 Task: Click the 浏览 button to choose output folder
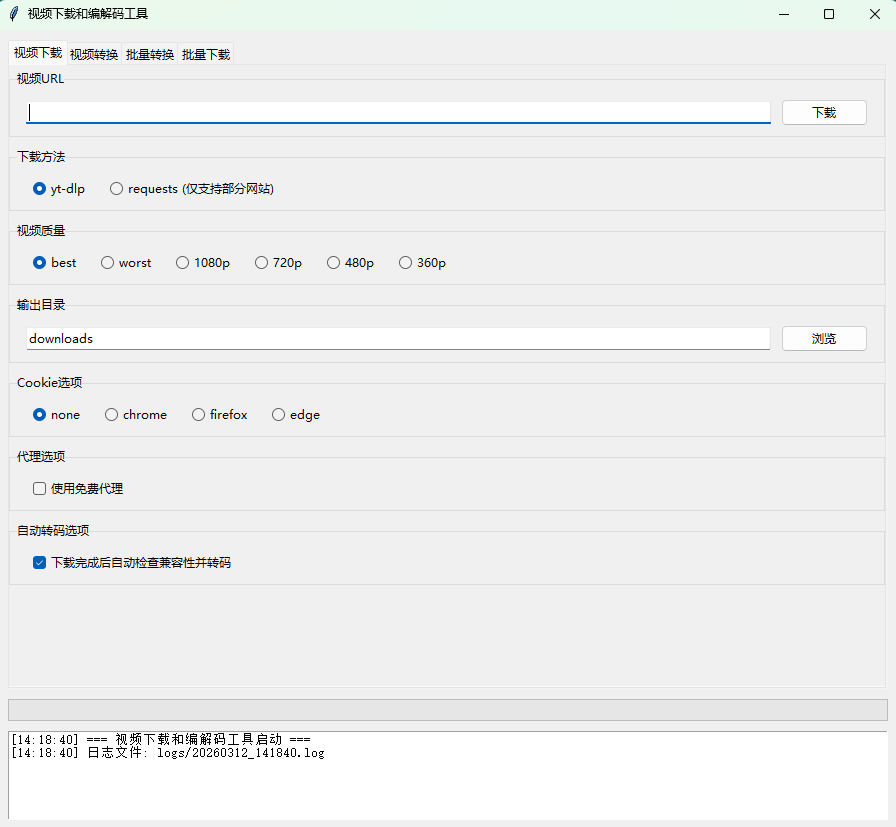click(824, 338)
